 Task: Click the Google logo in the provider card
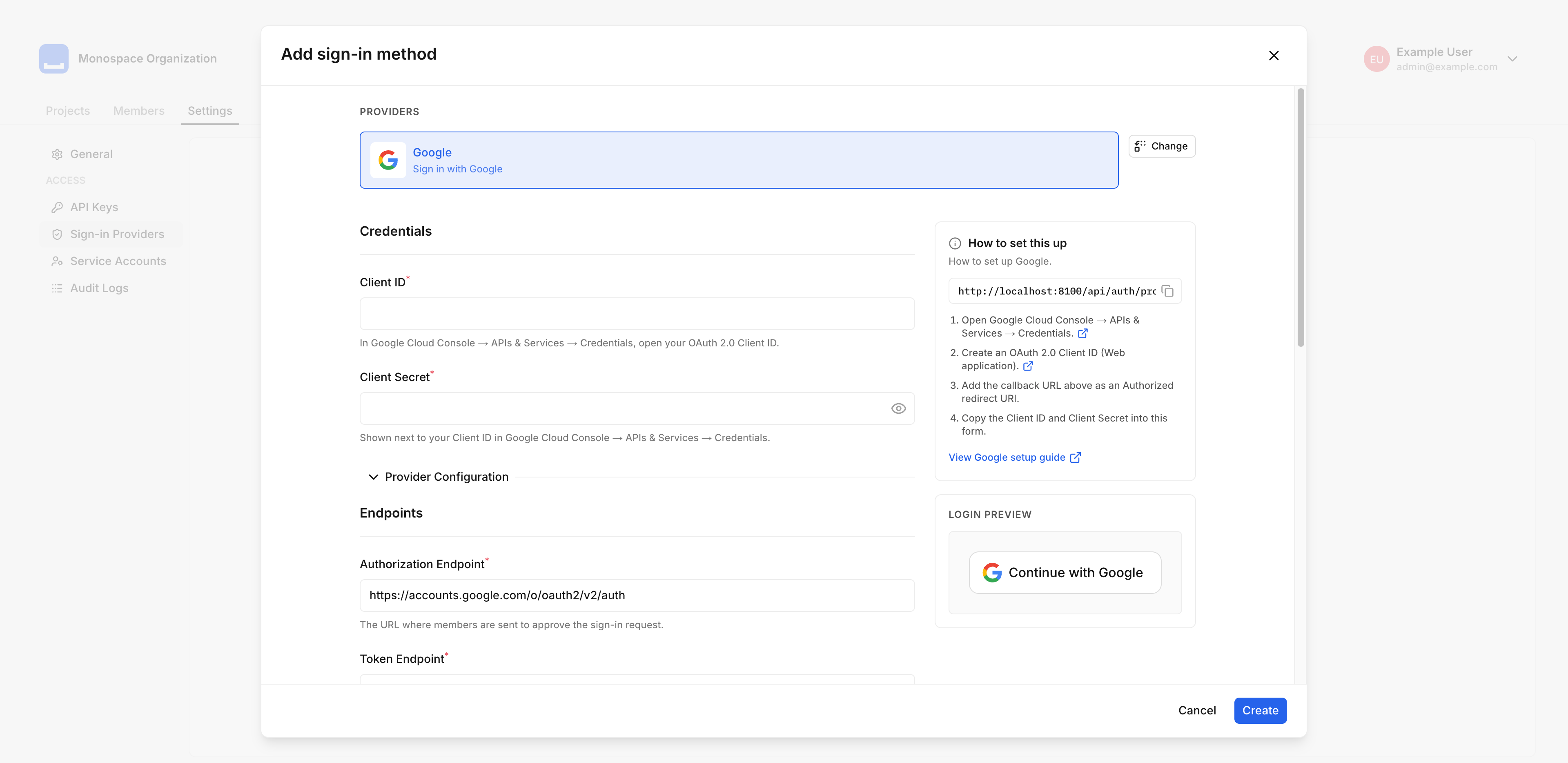[388, 160]
